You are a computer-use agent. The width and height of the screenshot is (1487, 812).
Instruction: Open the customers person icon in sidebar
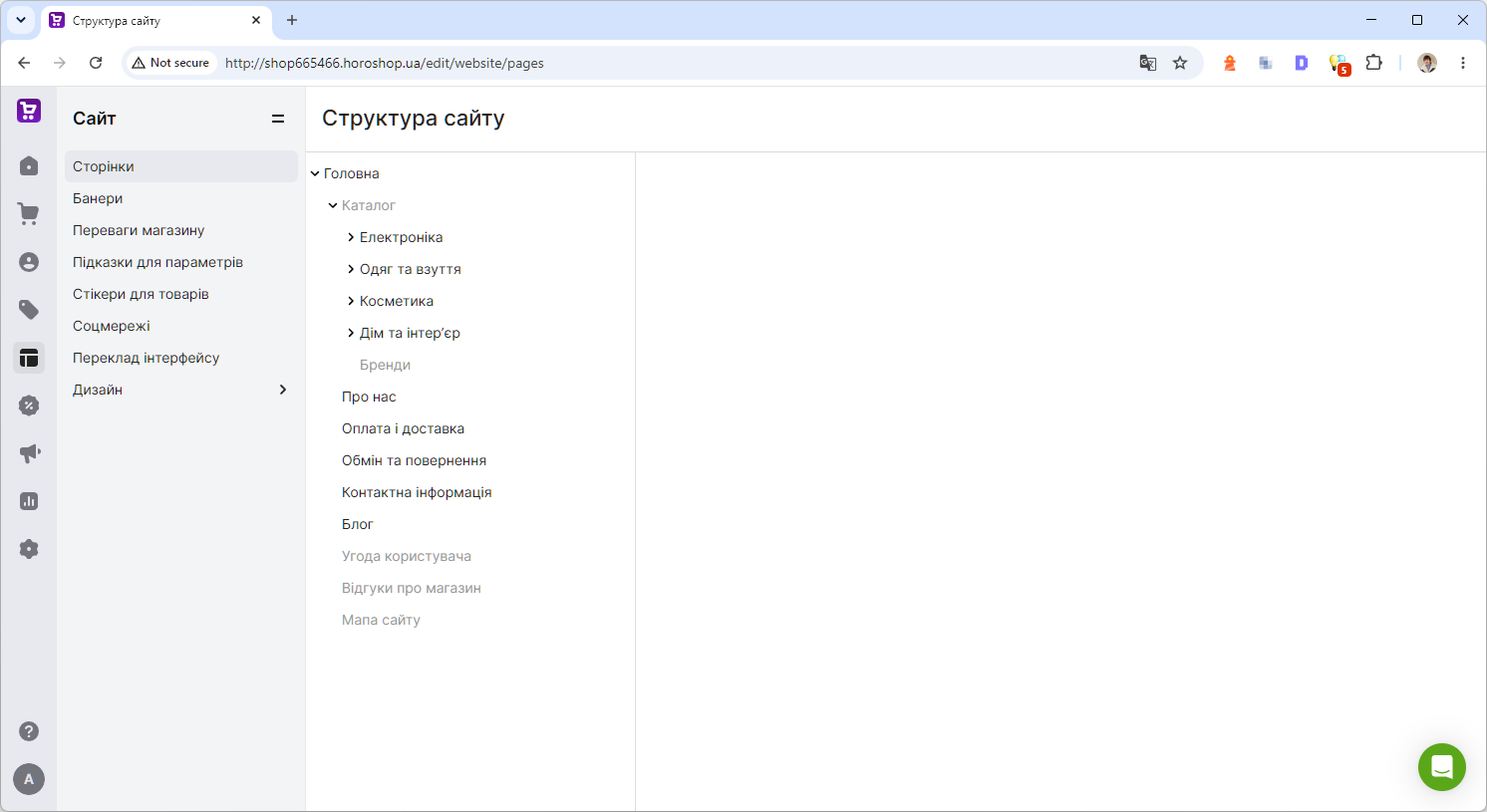[x=29, y=262]
